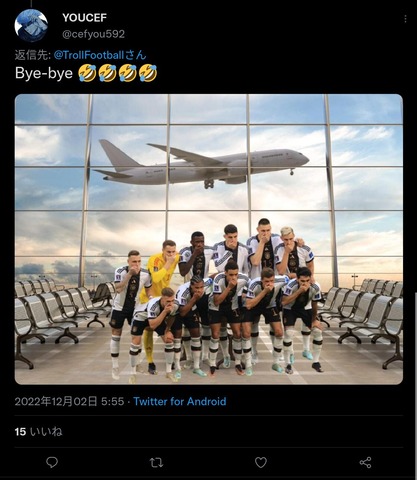This screenshot has height=480, width=417.
Task: Open YOUCEF's profile avatar
Action: coord(31,26)
